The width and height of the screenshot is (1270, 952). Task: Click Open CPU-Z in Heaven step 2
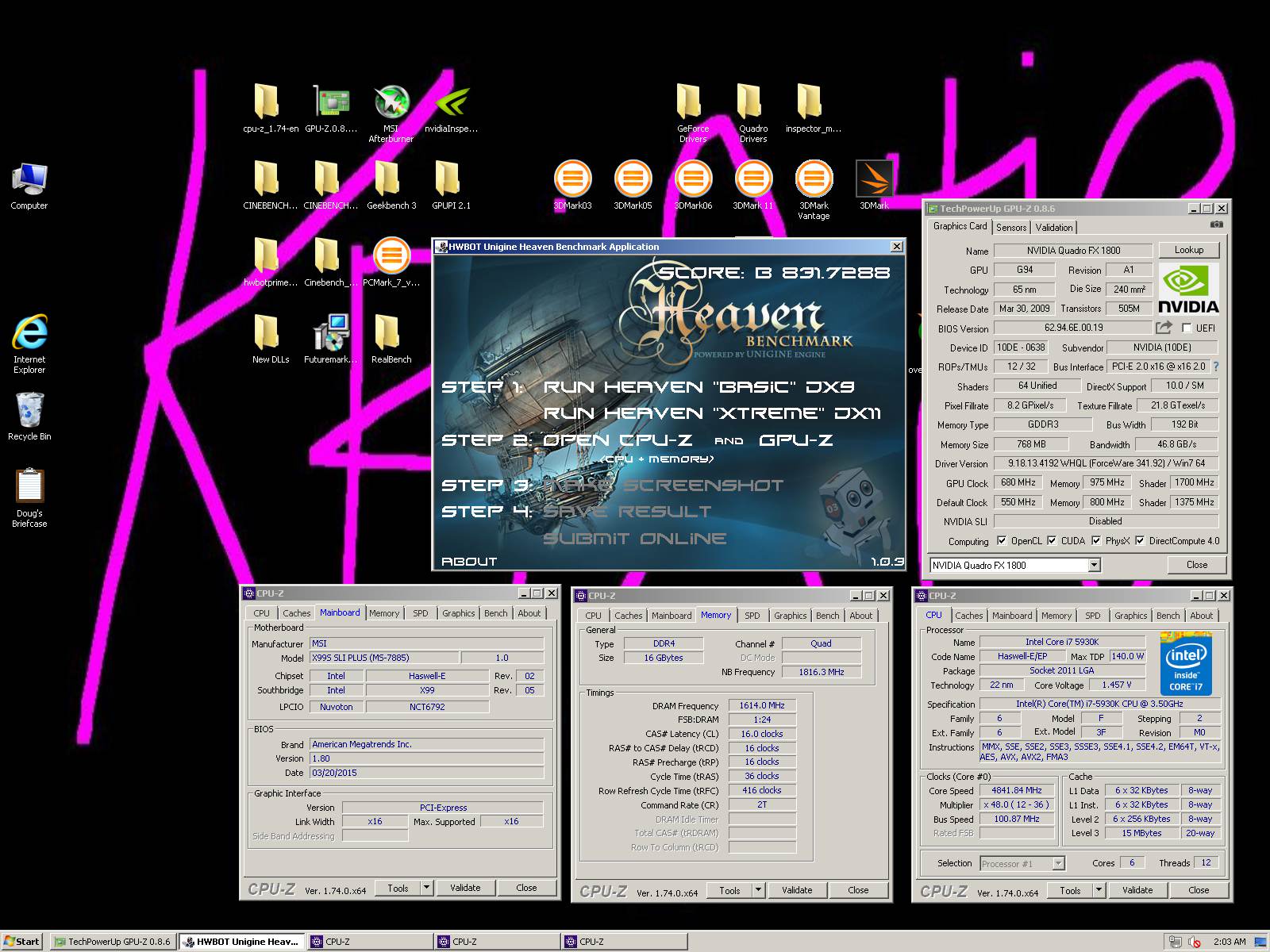click(x=618, y=440)
